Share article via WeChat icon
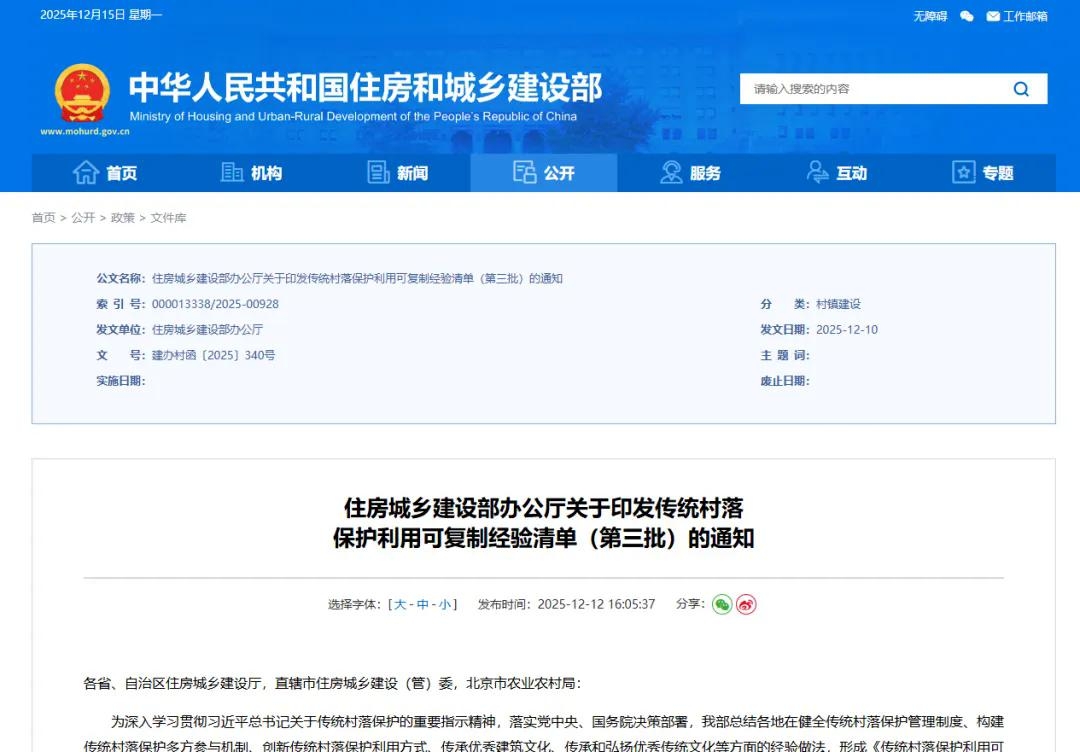The height and width of the screenshot is (752, 1080). (722, 604)
